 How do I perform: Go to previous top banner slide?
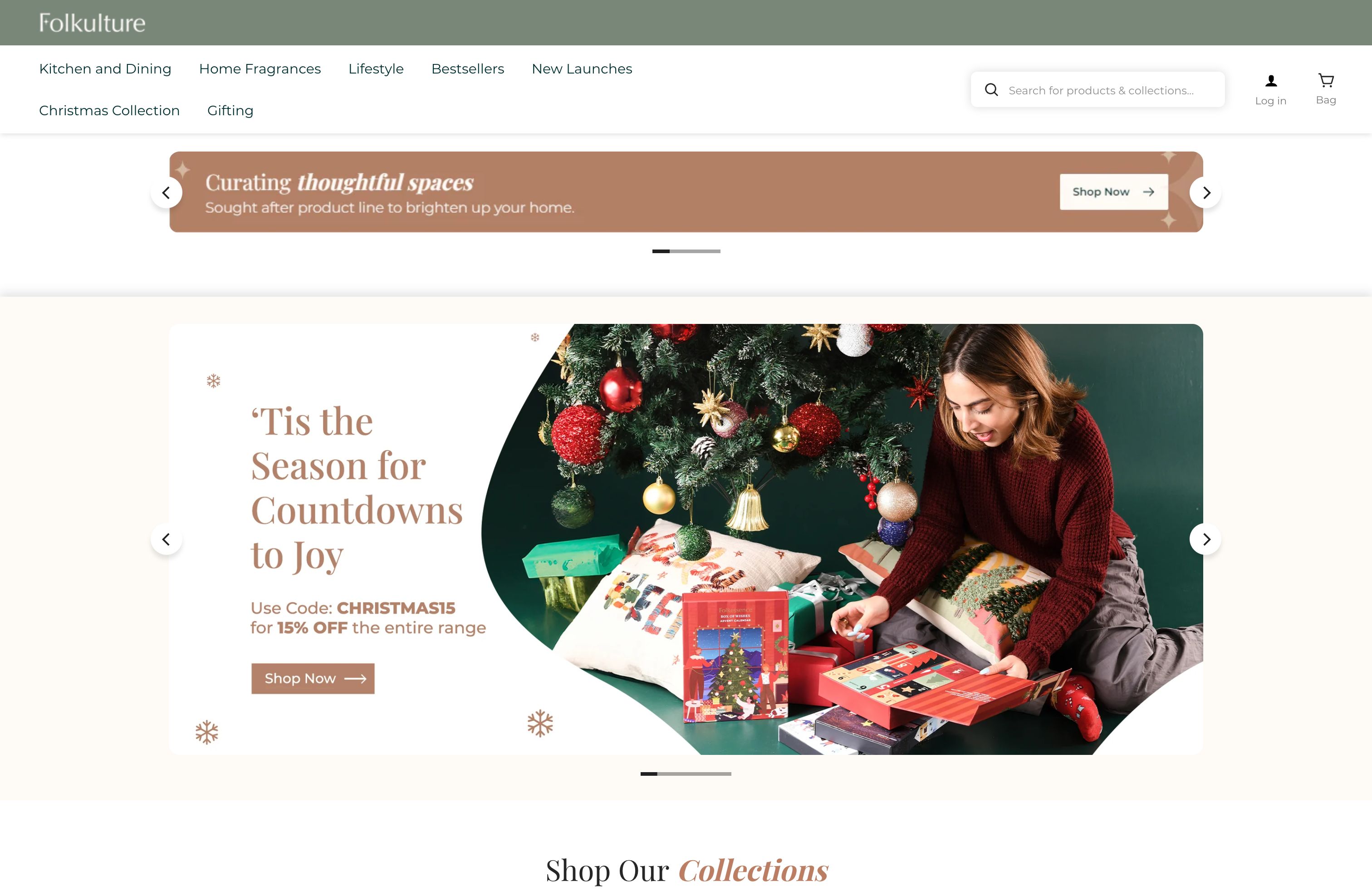pos(167,192)
